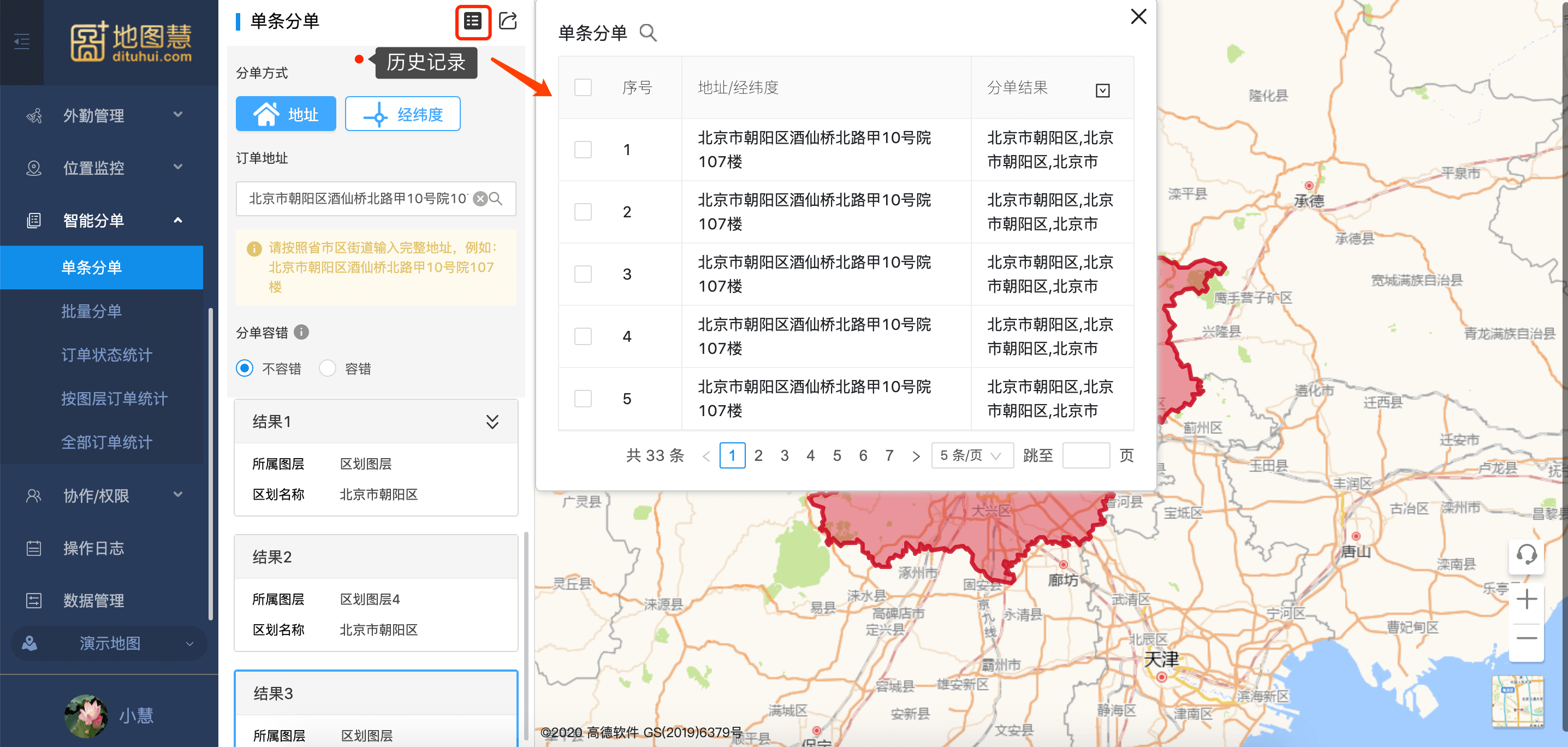Open the map type thumbnail switcher
Screen dimensions: 1568x747
point(1518,701)
